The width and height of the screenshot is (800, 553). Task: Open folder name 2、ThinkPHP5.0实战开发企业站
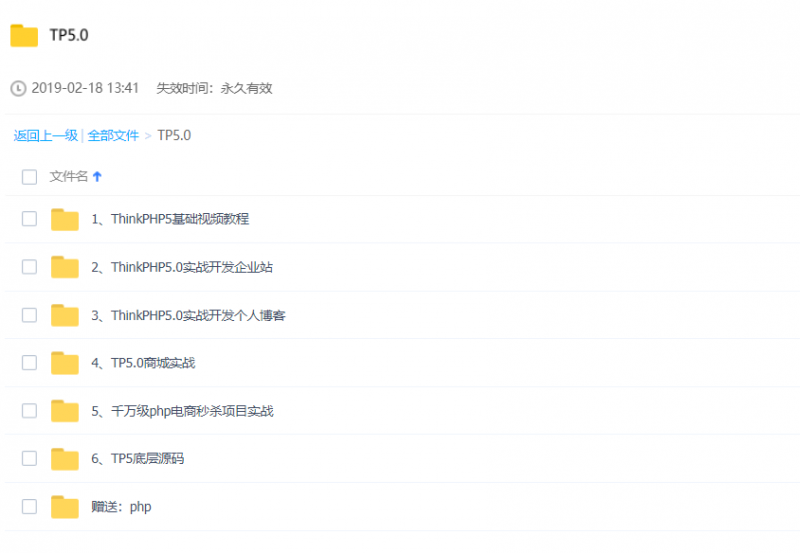click(182, 267)
